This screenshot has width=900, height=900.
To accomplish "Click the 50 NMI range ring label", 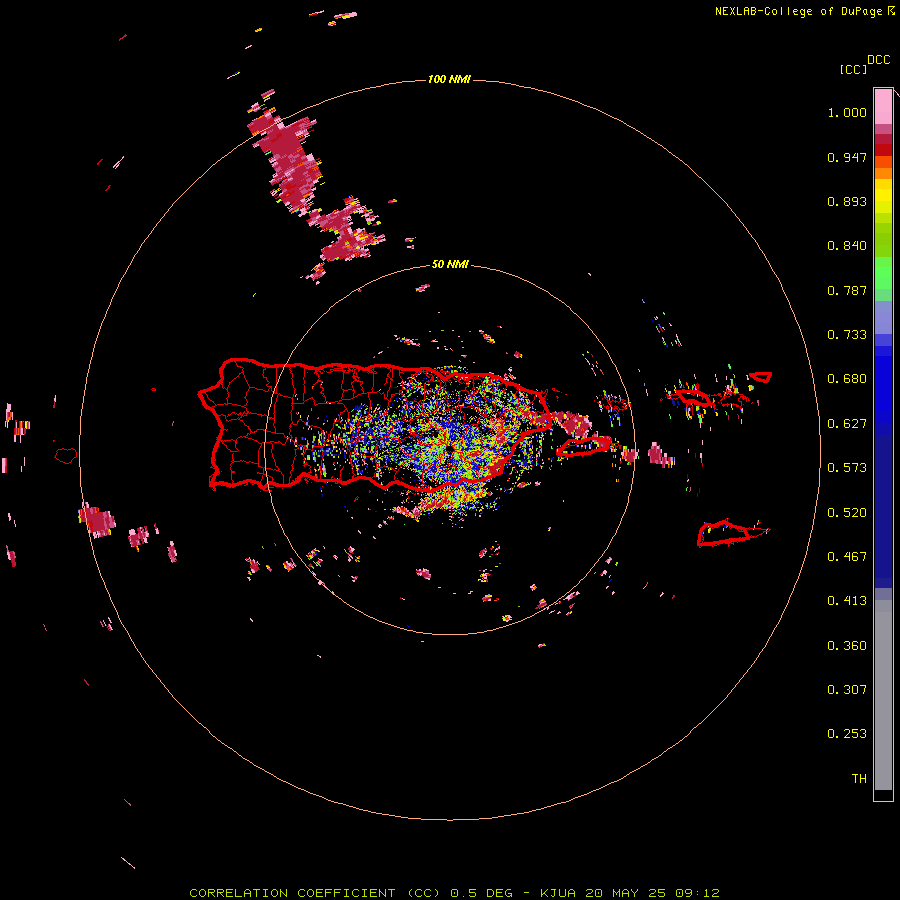I will click(450, 265).
